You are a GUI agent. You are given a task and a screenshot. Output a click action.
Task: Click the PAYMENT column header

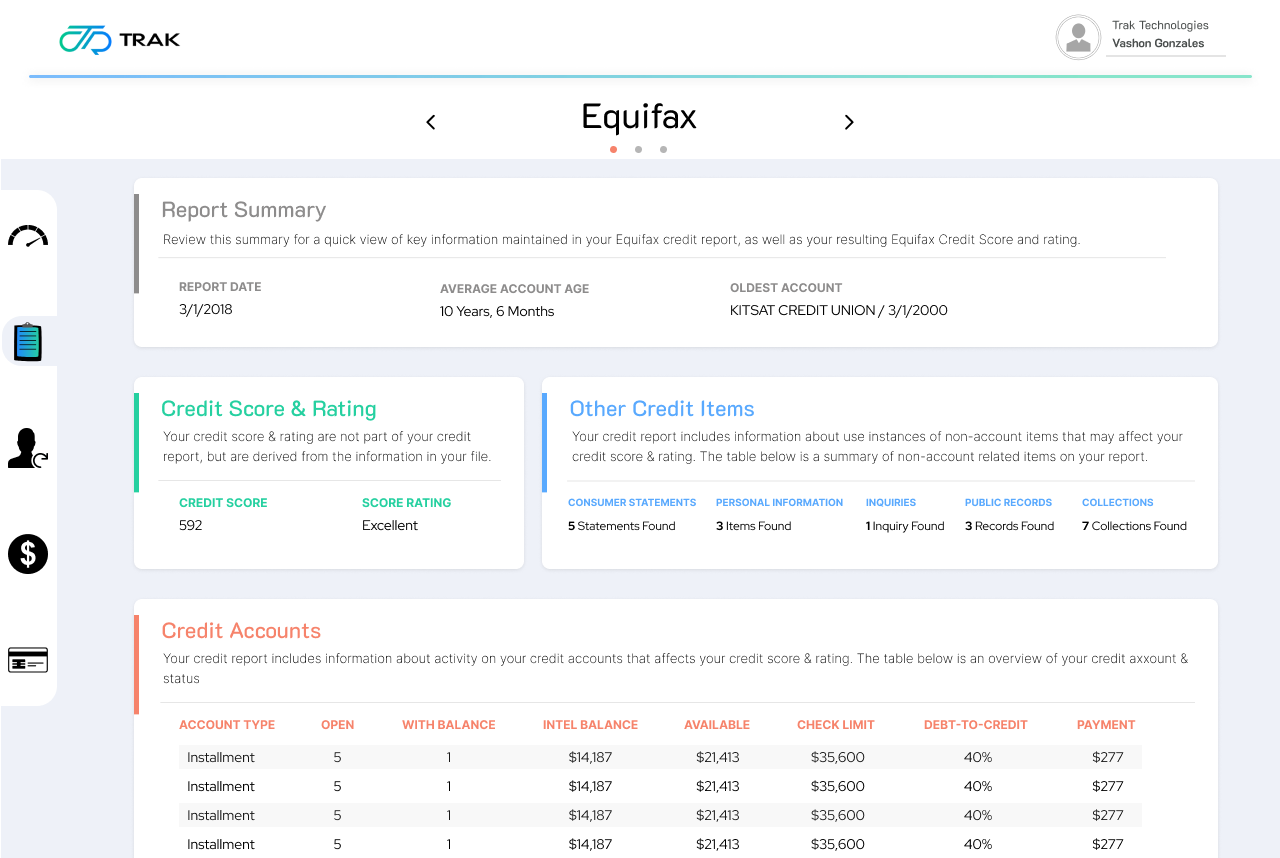click(1106, 725)
